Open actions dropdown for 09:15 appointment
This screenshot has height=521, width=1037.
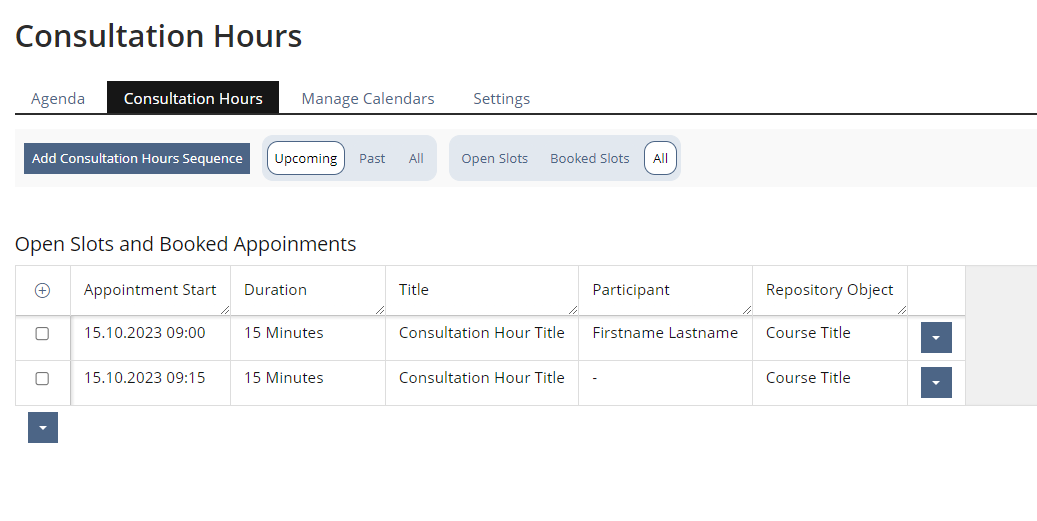(935, 383)
